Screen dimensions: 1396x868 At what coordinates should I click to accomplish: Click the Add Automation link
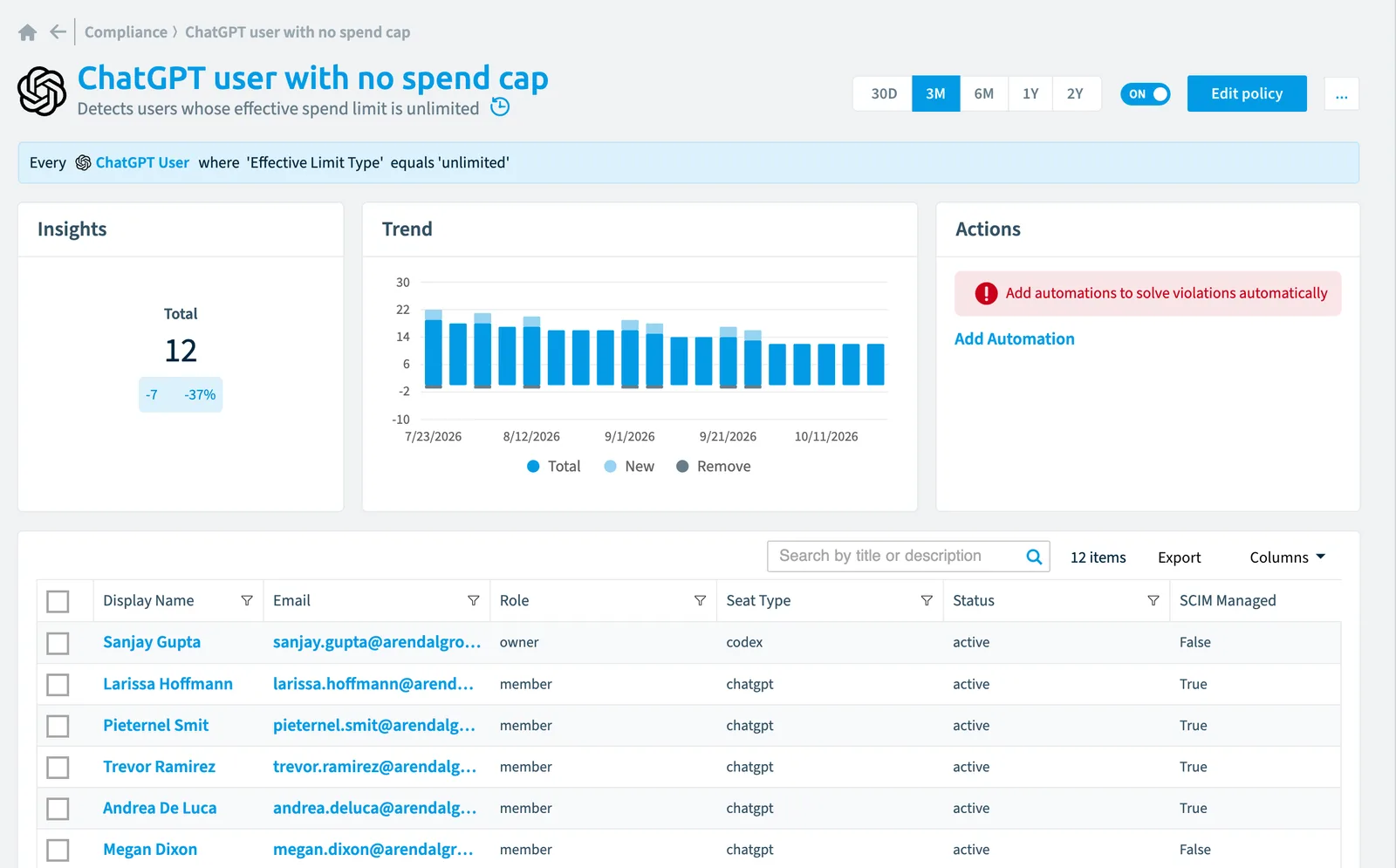coord(1014,339)
